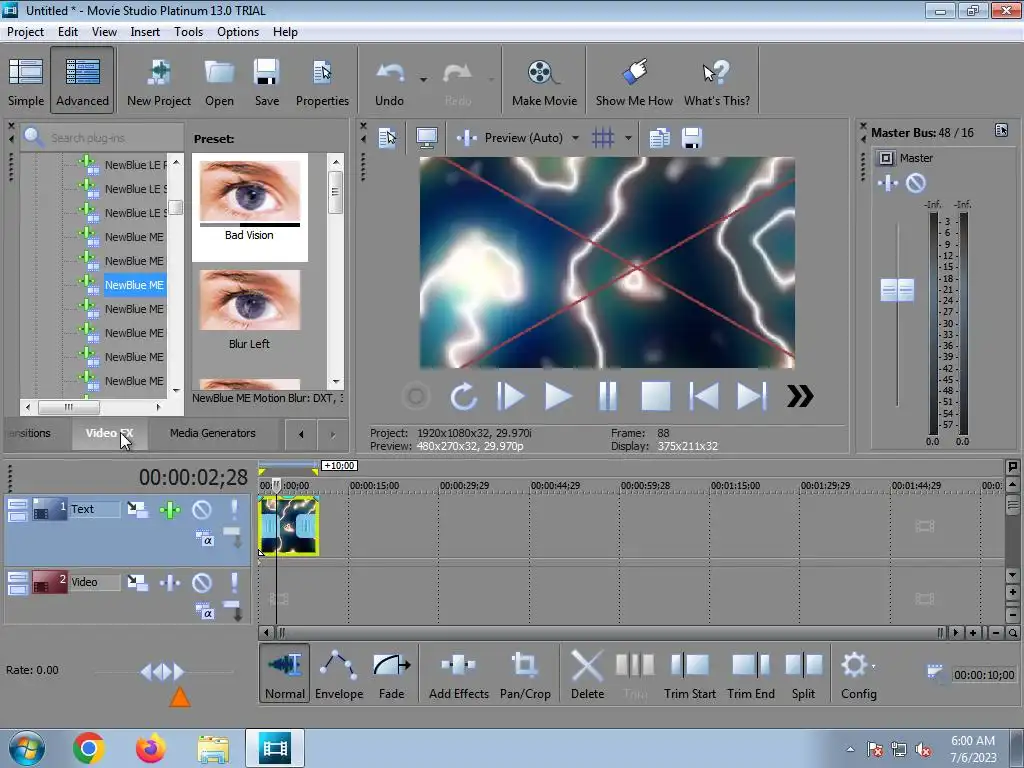Viewport: 1024px width, 768px height.
Task: Click Make Movie
Action: pos(544,82)
